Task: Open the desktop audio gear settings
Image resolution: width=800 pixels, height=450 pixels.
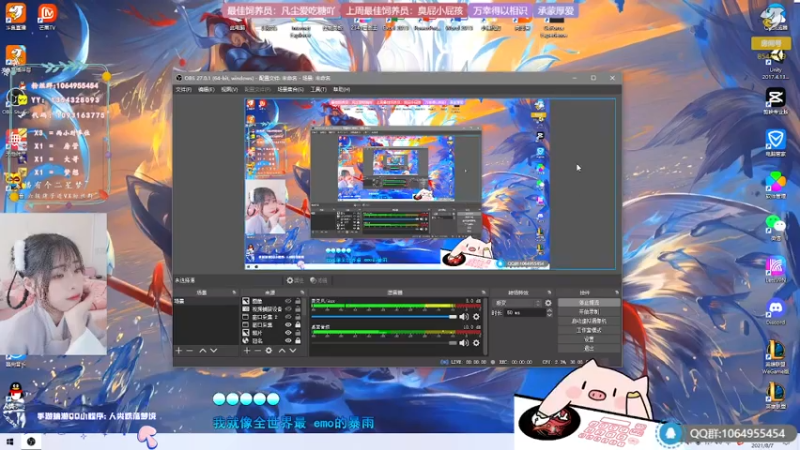Action: pyautogui.click(x=476, y=343)
